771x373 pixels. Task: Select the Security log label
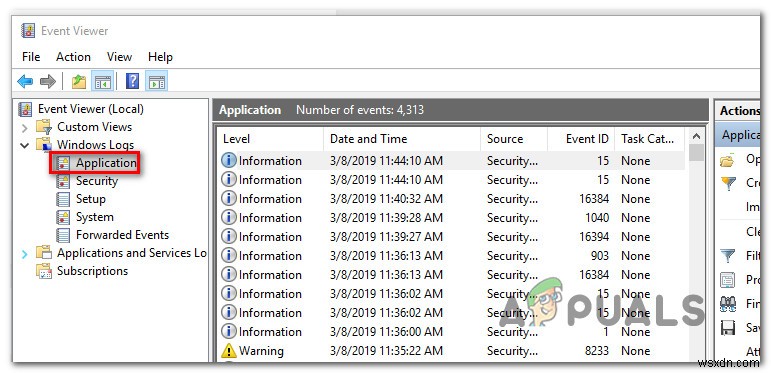coord(97,181)
